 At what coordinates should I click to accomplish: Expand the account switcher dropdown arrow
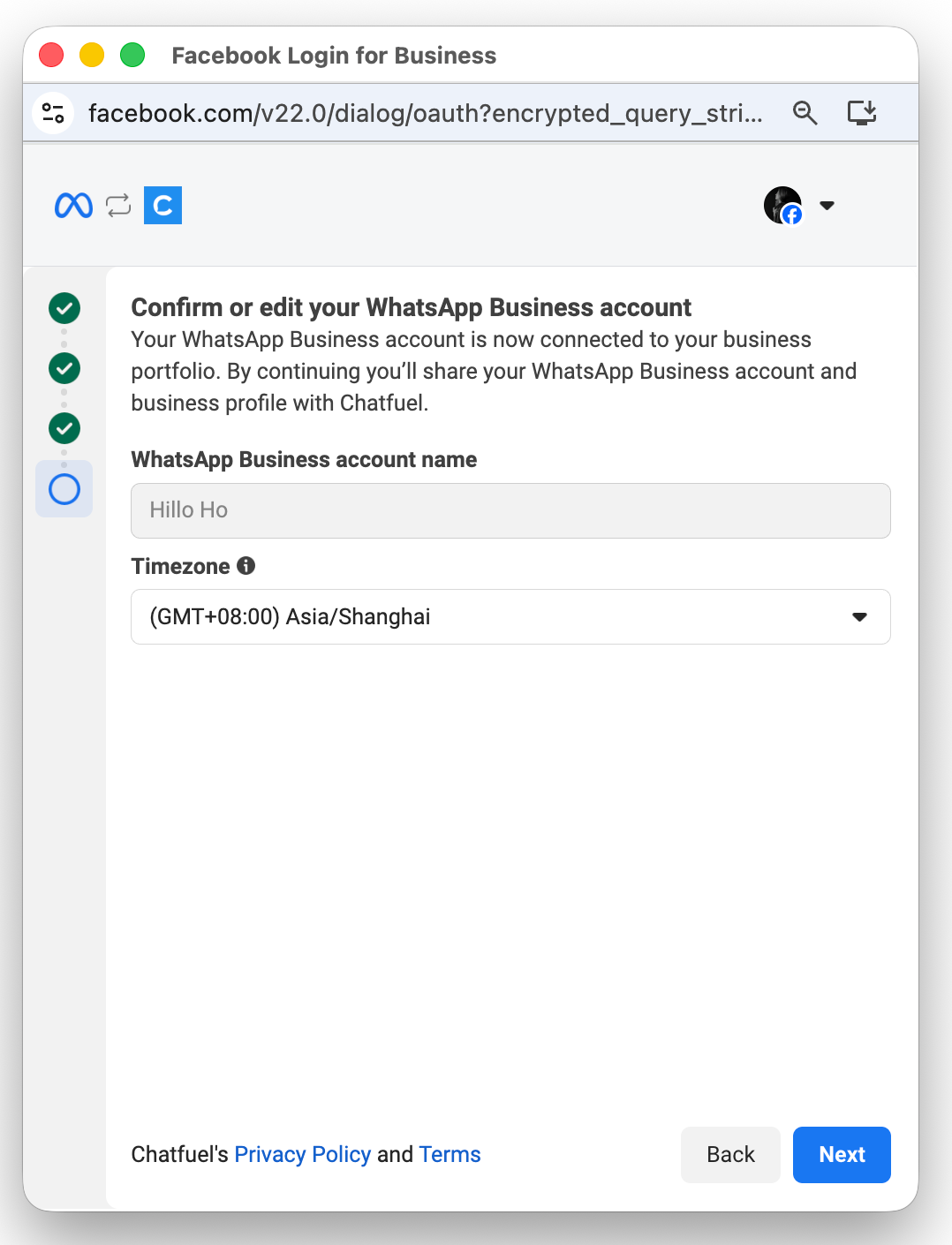point(827,206)
